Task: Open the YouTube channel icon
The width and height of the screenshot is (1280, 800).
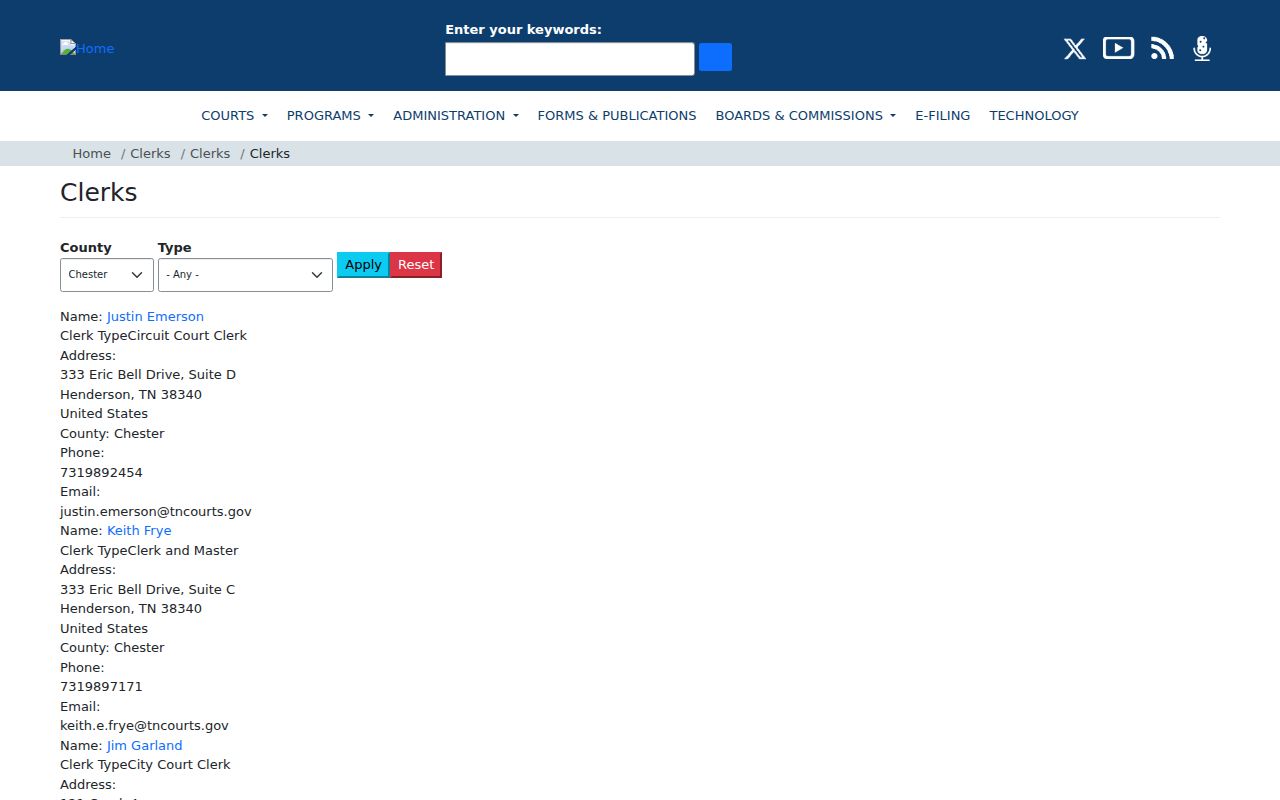Action: coord(1118,48)
